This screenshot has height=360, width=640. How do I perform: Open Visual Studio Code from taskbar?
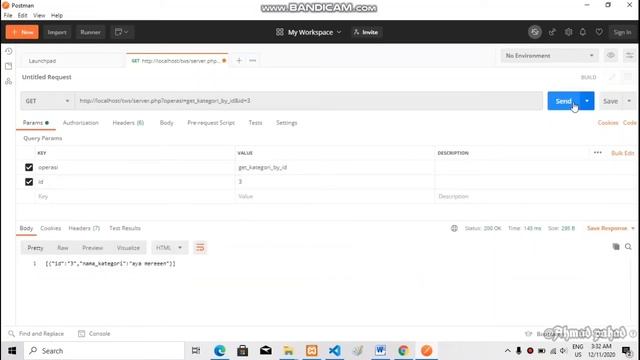(335, 351)
